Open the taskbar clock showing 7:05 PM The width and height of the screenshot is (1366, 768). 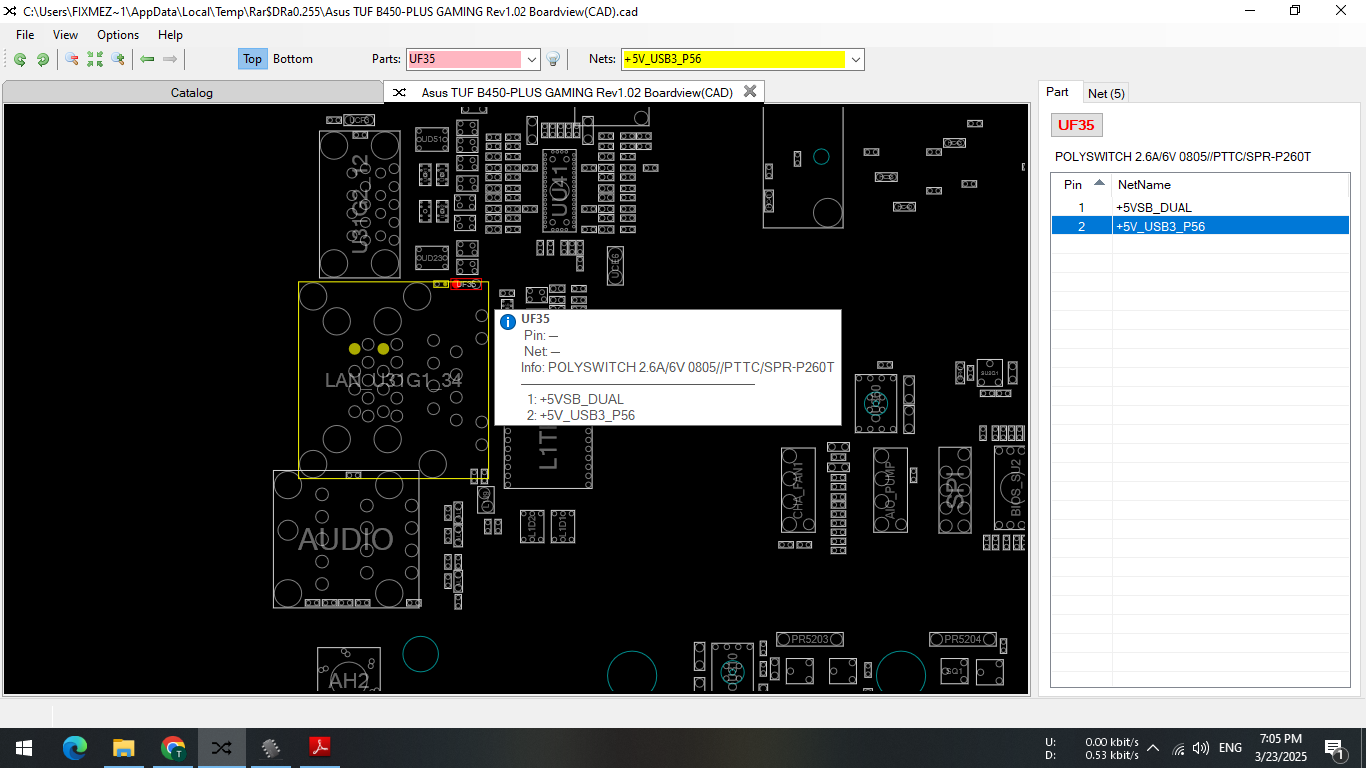[1281, 748]
